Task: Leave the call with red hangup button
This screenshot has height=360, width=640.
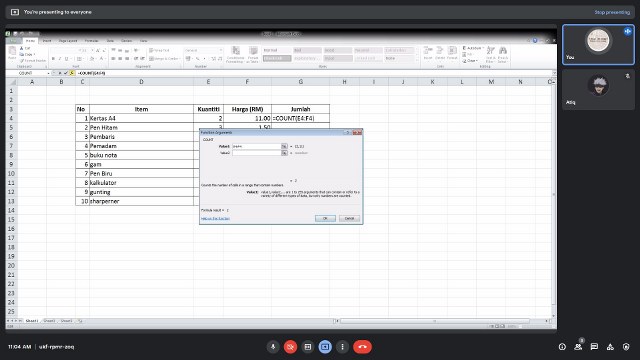Action: tap(362, 347)
